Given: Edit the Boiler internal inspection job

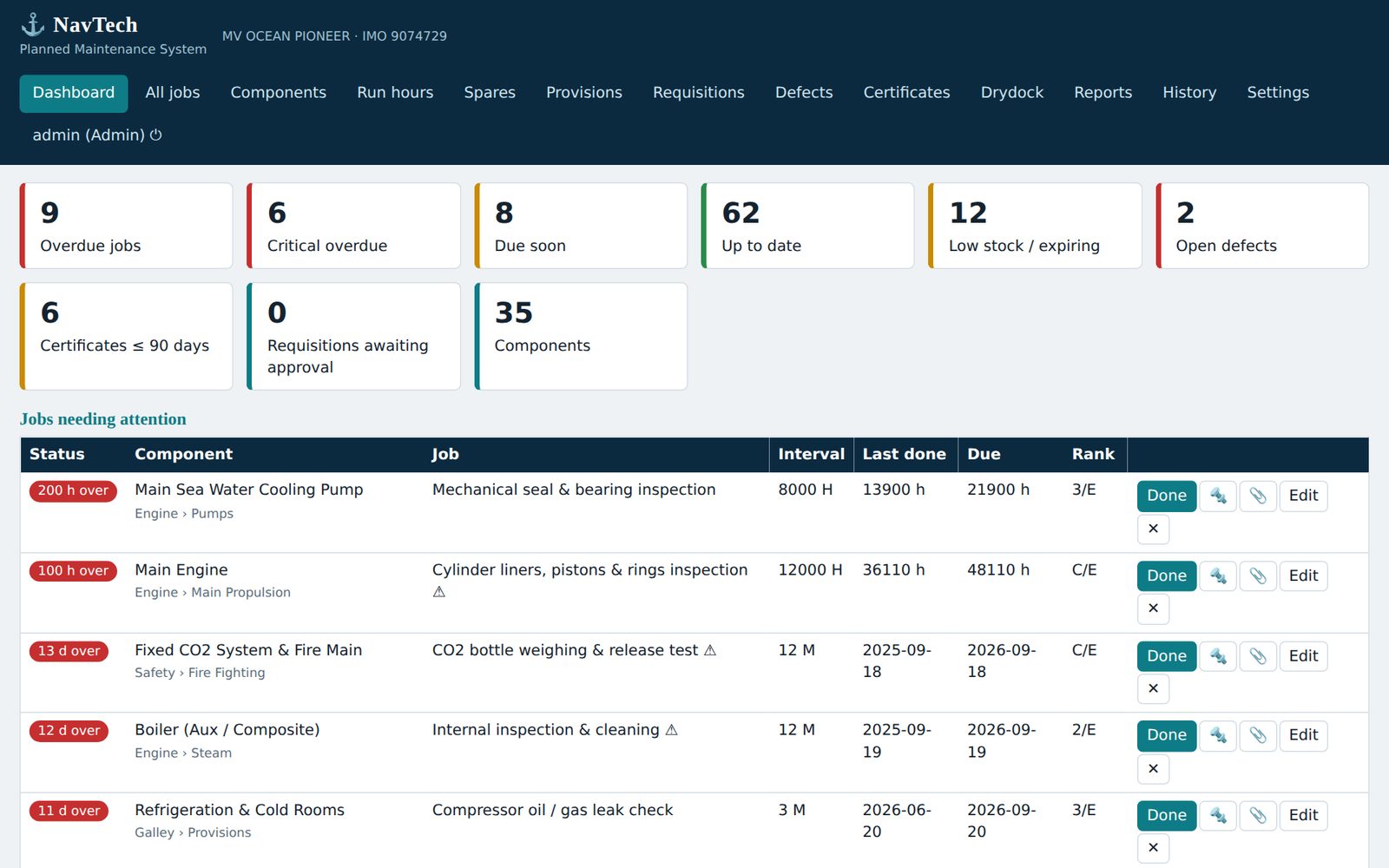Looking at the screenshot, I should click(1303, 735).
